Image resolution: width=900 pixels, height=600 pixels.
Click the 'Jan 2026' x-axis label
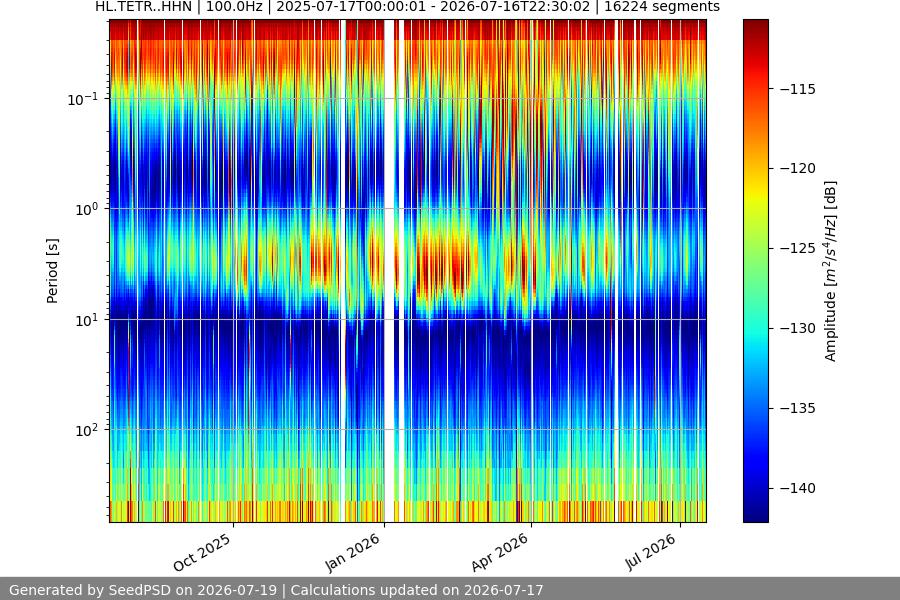click(353, 552)
